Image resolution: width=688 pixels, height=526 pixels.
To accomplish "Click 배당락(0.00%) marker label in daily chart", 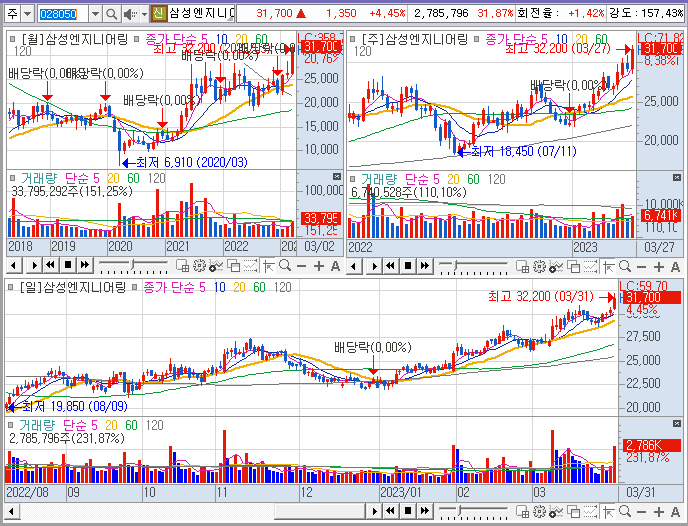I will (373, 347).
